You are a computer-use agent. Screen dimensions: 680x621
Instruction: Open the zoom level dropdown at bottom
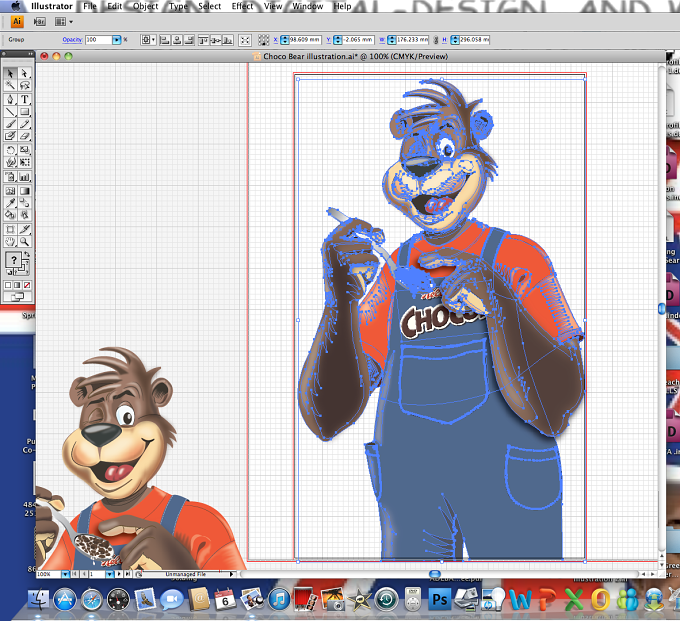[x=65, y=574]
